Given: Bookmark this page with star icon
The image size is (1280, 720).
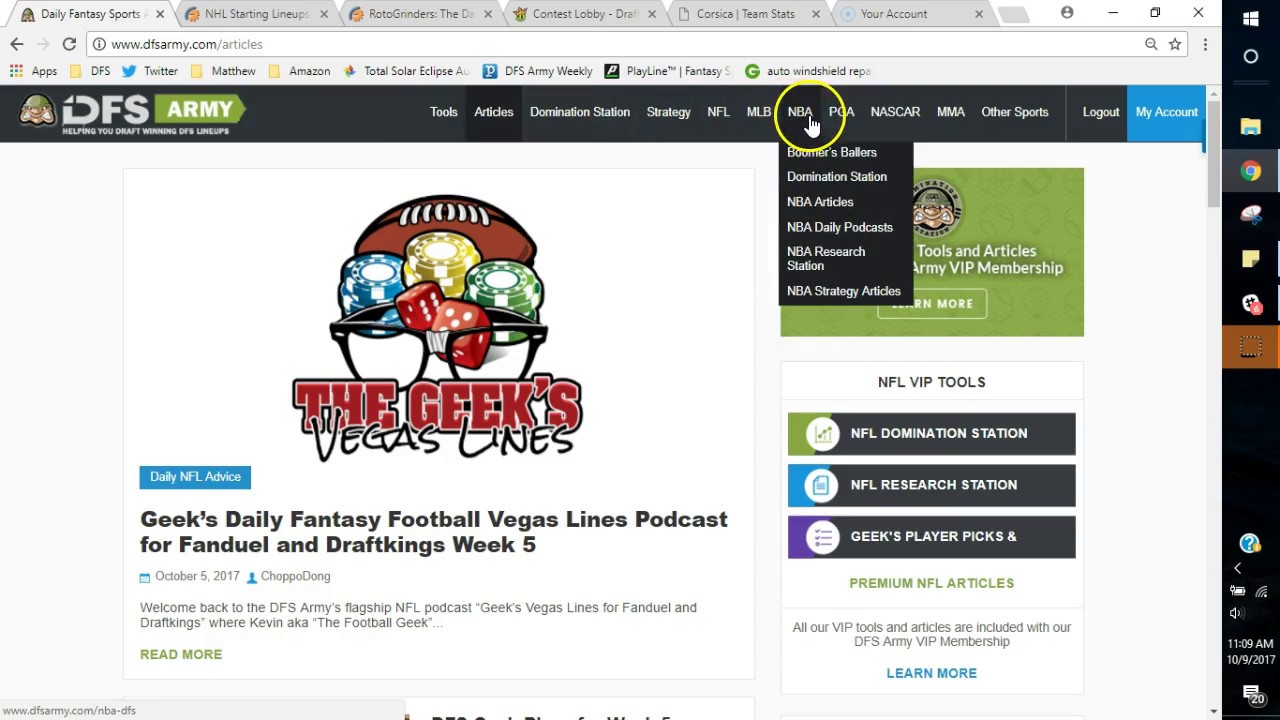Looking at the screenshot, I should coord(1175,44).
